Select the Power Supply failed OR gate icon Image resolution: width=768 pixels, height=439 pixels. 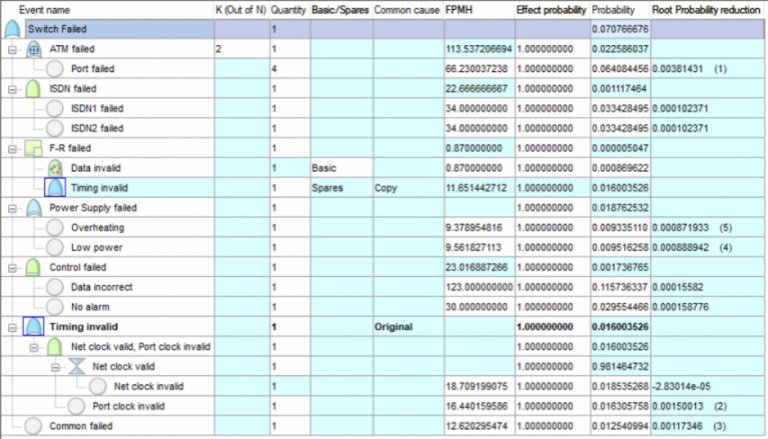tap(34, 208)
